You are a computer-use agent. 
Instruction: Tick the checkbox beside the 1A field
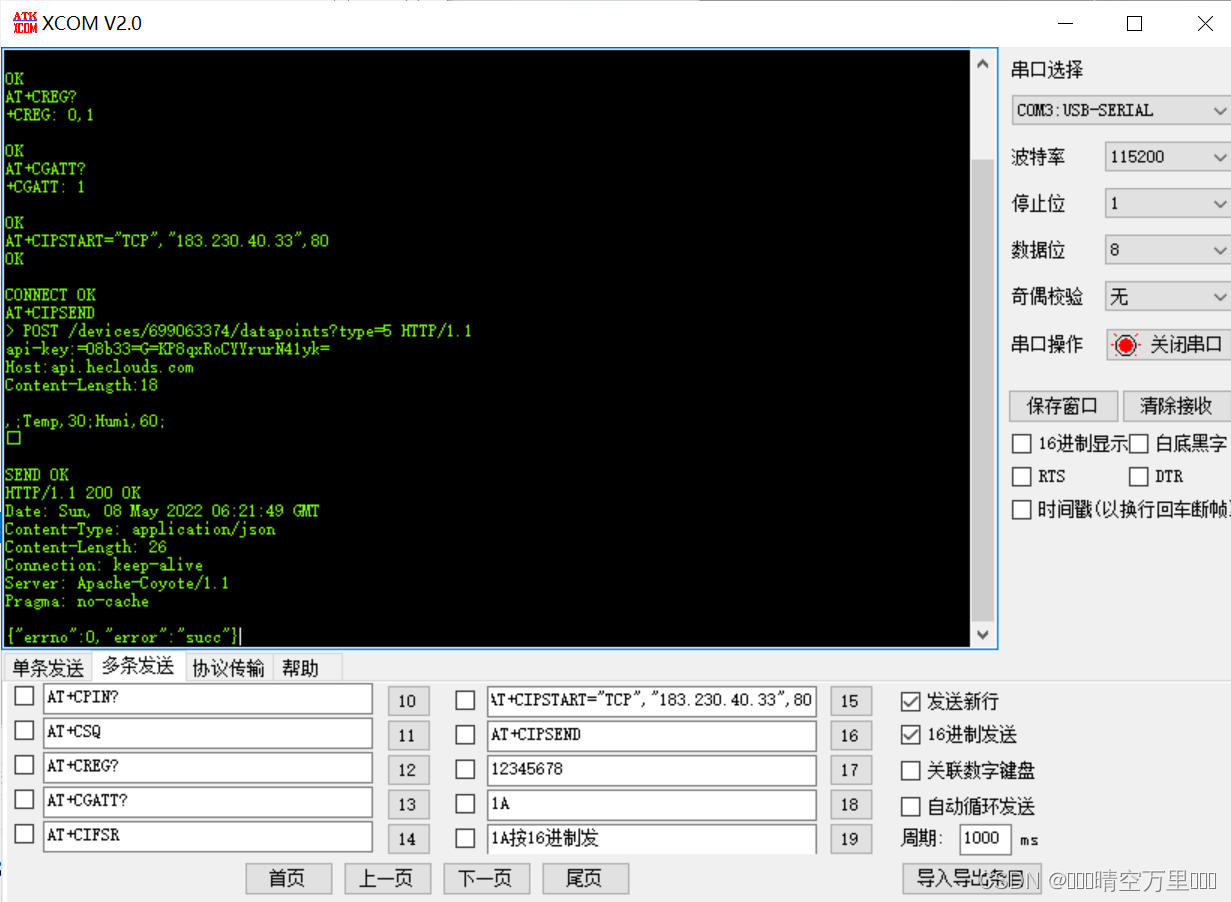click(465, 804)
